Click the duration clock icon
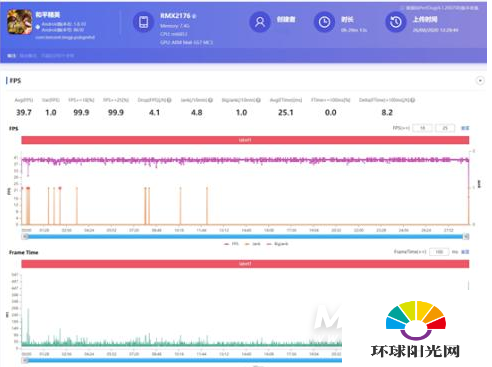Image resolution: width=492 pixels, height=367 pixels. (x=324, y=22)
